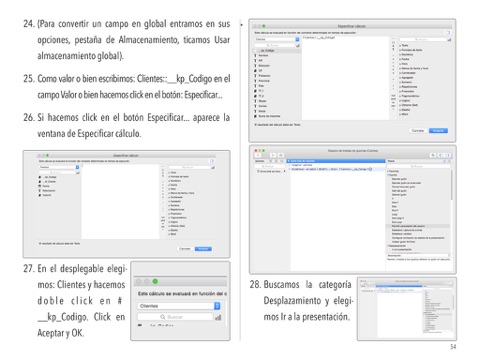Viewport: 480px width, 360px height.
Task: Click steps search field in script workspace
Action: coord(418,166)
